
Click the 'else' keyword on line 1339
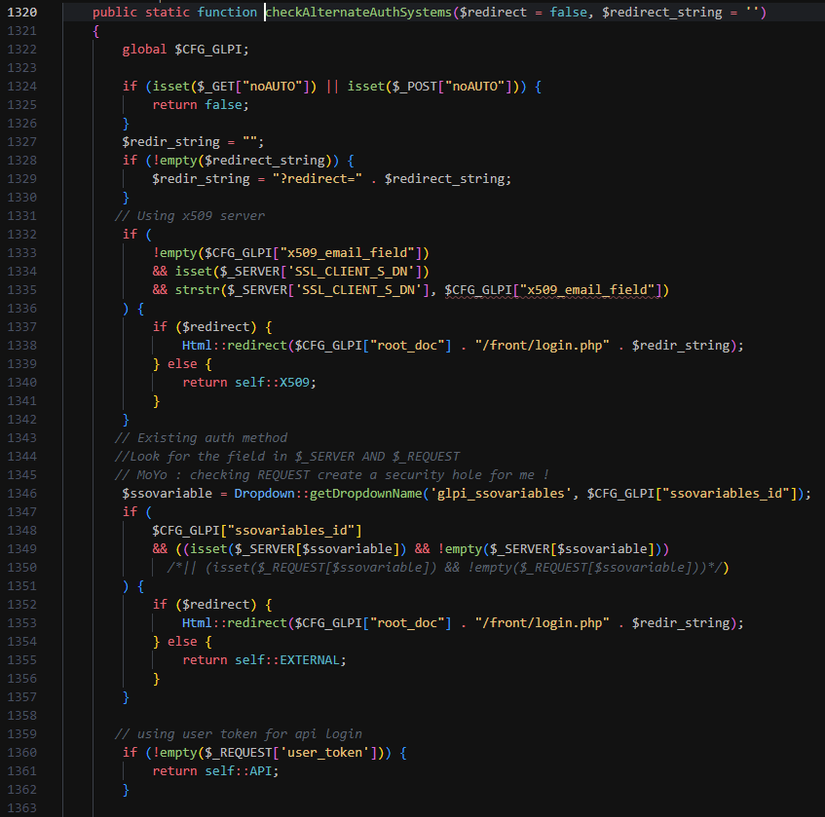coord(182,364)
